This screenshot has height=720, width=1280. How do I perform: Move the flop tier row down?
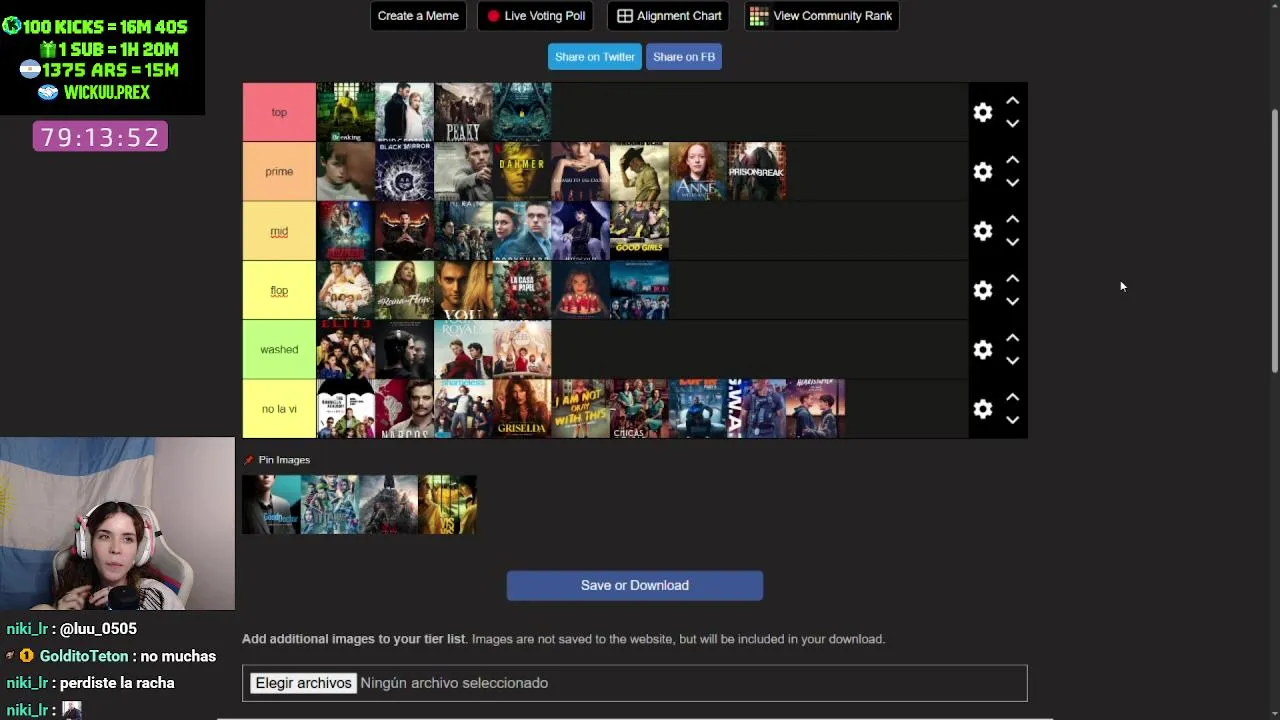[x=1012, y=302]
